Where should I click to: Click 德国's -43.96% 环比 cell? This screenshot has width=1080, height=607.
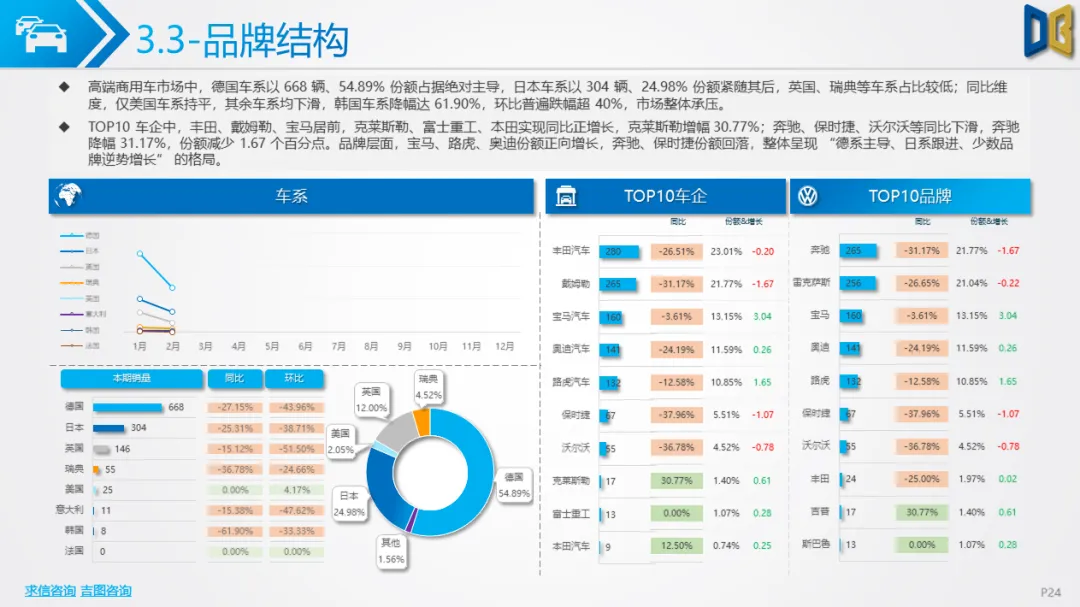[296, 407]
